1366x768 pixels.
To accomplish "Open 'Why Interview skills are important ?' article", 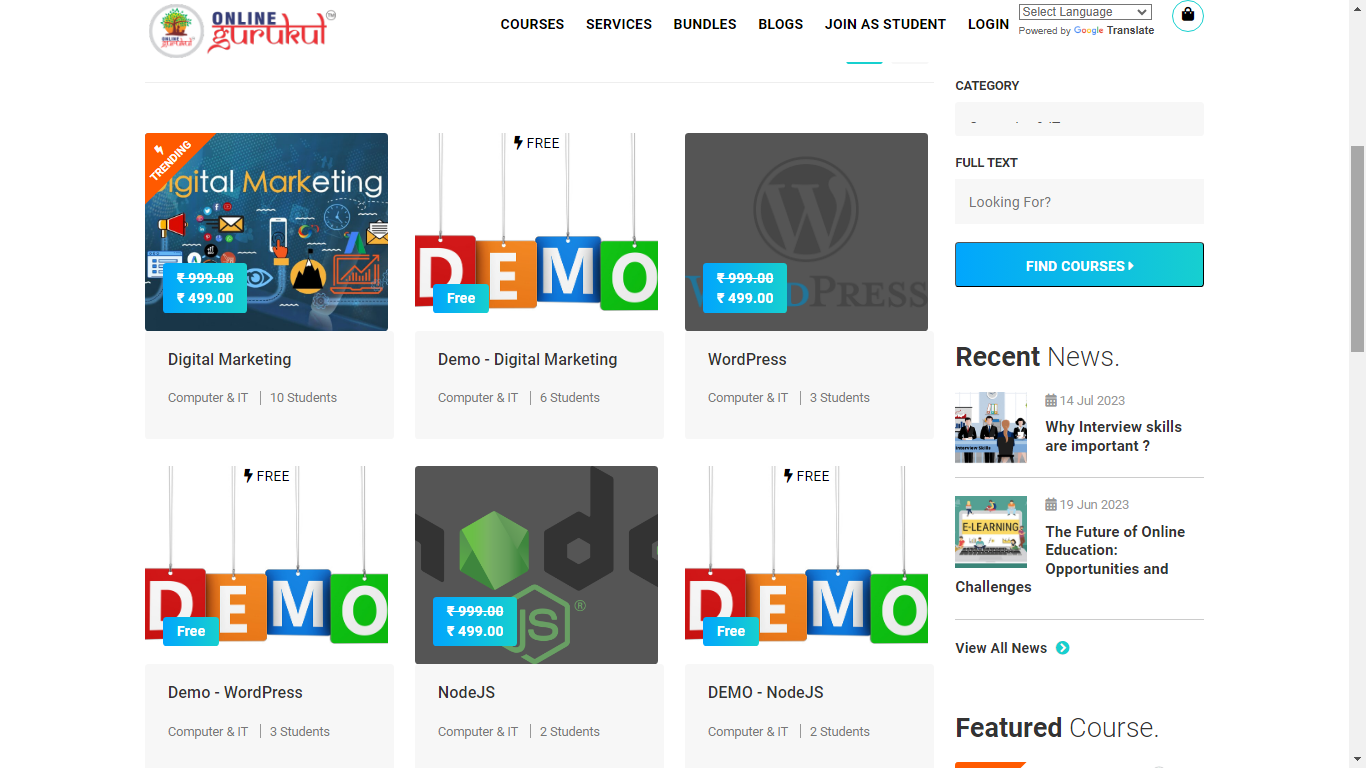I will pos(1113,436).
